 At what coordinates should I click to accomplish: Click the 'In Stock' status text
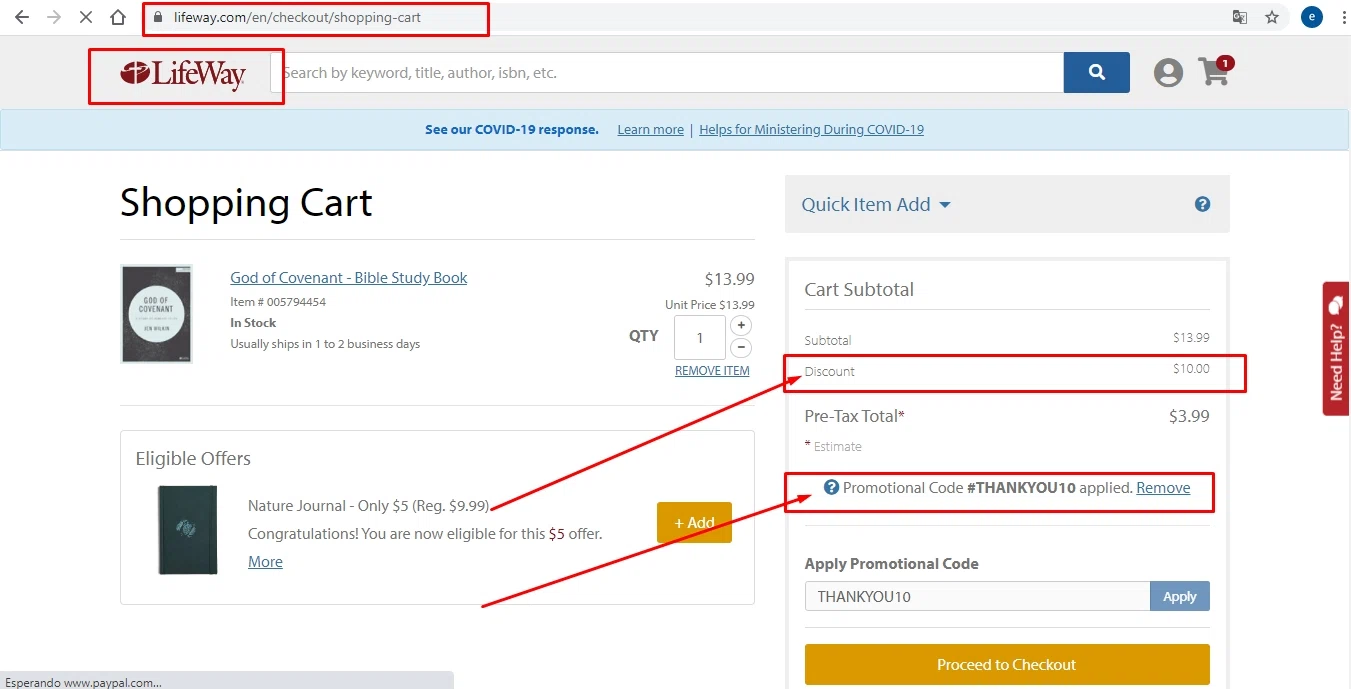(253, 323)
